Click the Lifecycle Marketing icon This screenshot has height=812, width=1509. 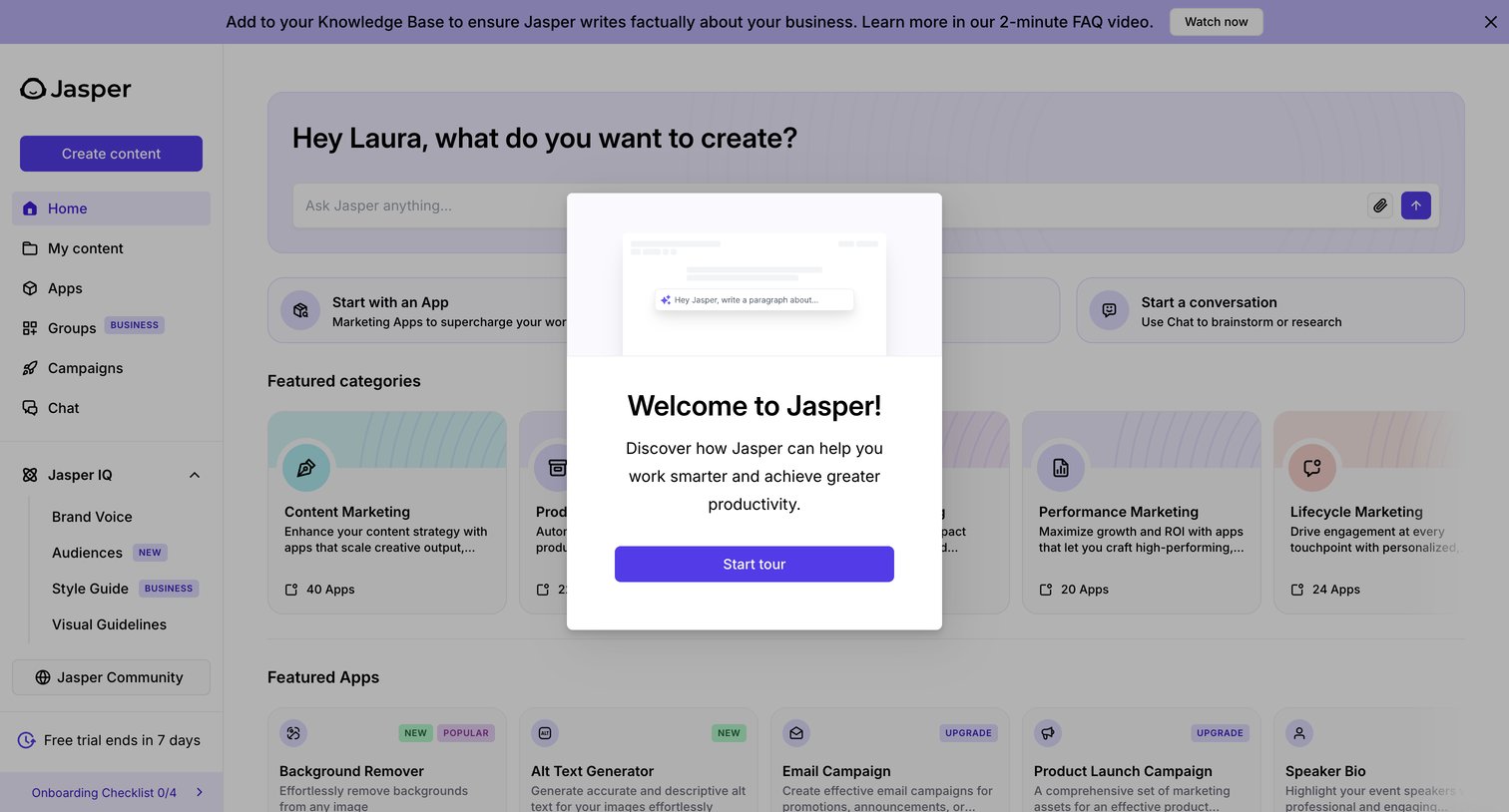(1312, 468)
